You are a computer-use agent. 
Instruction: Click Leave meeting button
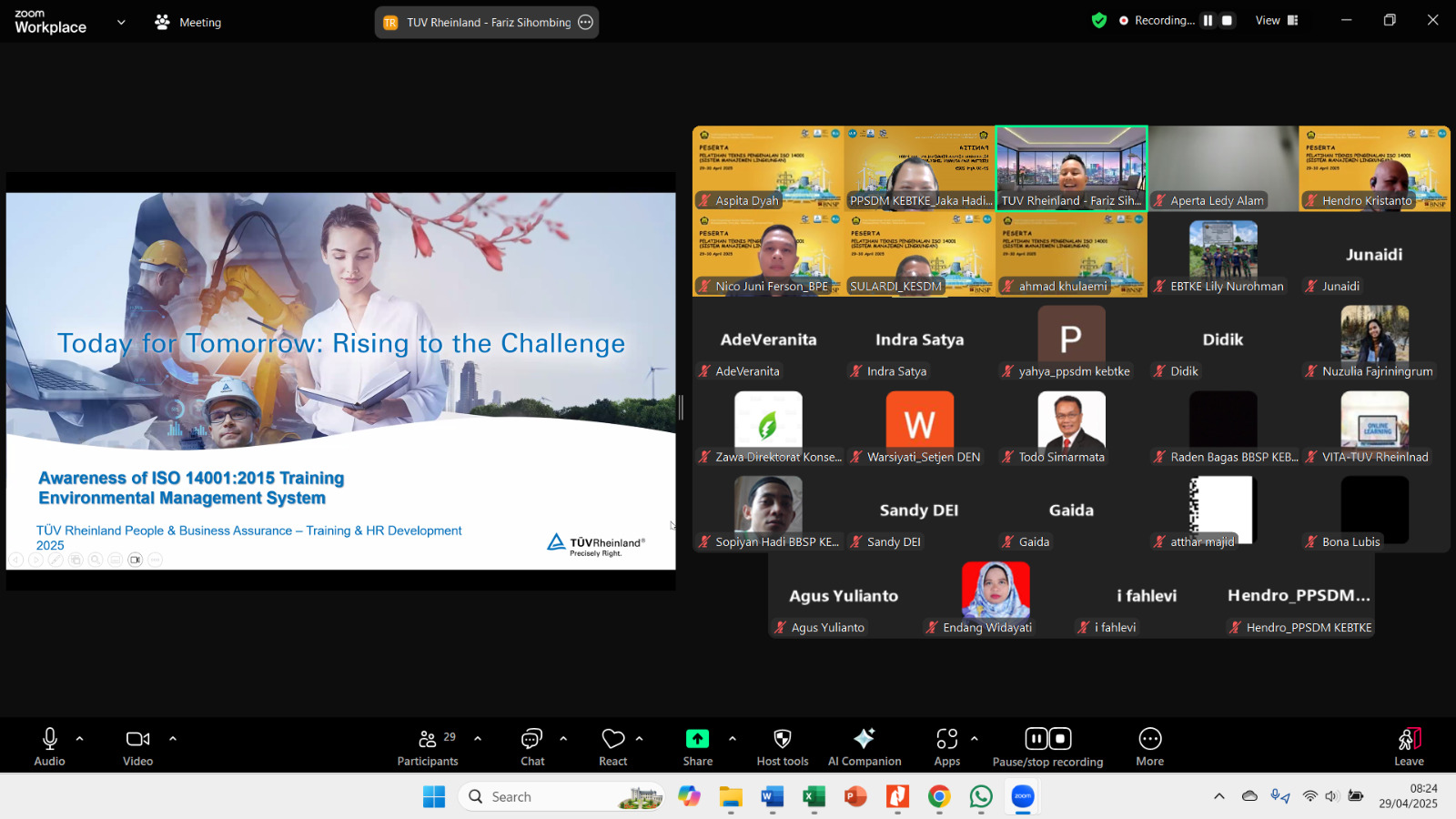click(x=1408, y=747)
